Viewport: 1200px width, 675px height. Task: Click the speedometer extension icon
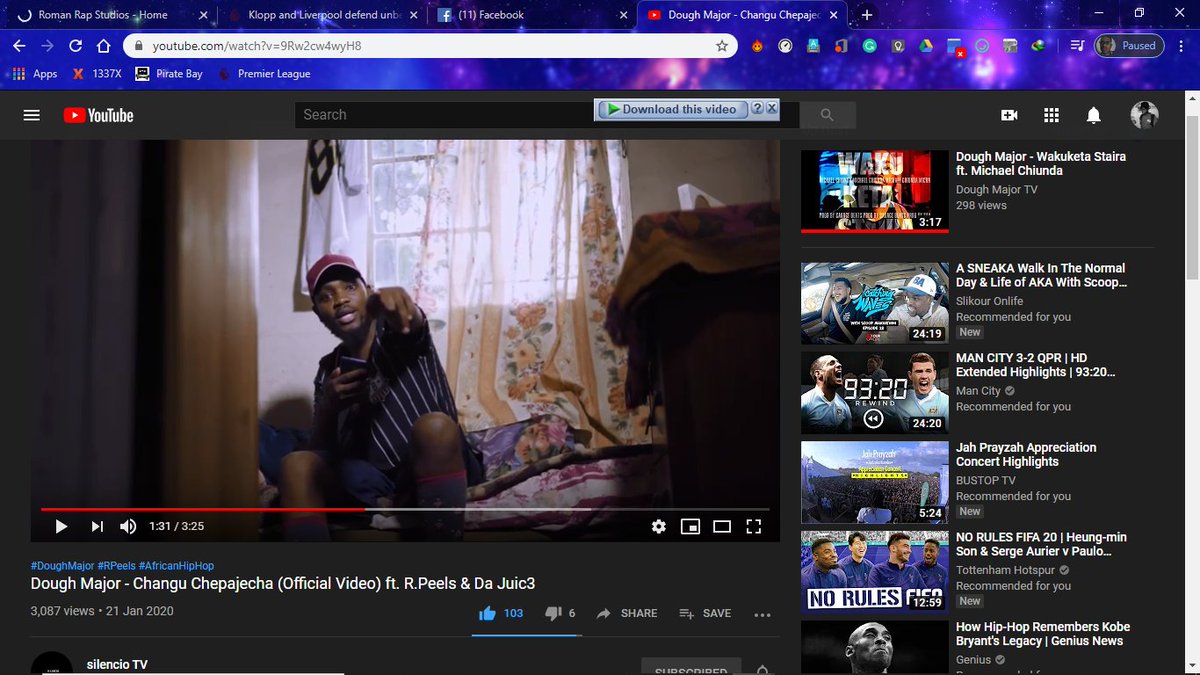click(785, 46)
